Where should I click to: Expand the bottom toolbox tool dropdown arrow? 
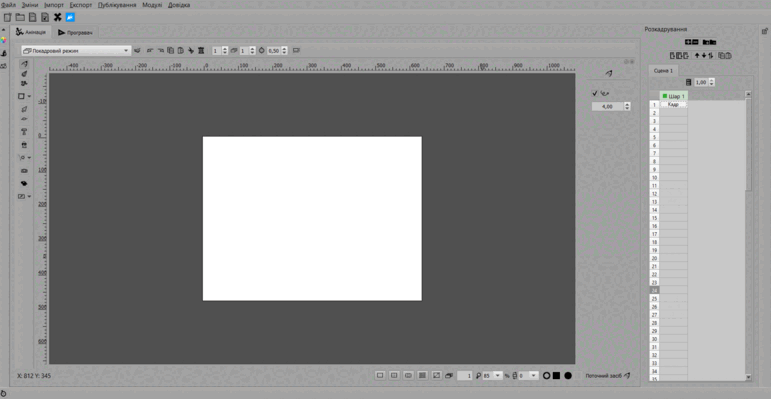pyautogui.click(x=30, y=196)
